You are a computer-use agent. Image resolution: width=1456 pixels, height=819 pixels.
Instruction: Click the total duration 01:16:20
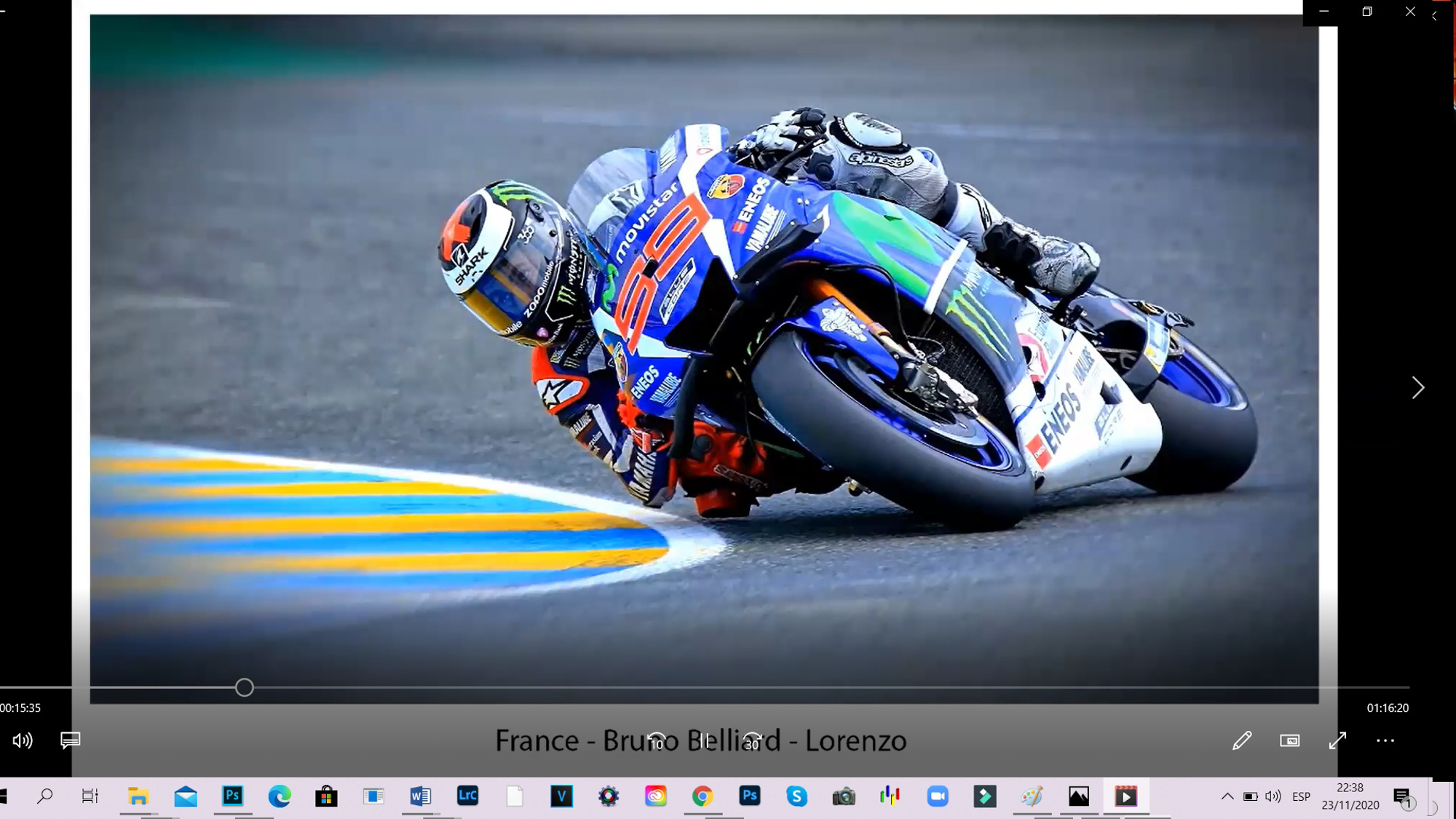point(1388,708)
